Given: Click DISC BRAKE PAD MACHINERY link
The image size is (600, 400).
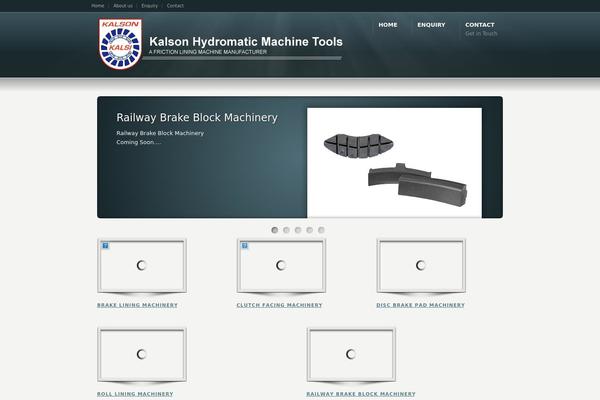Looking at the screenshot, I should click(421, 305).
